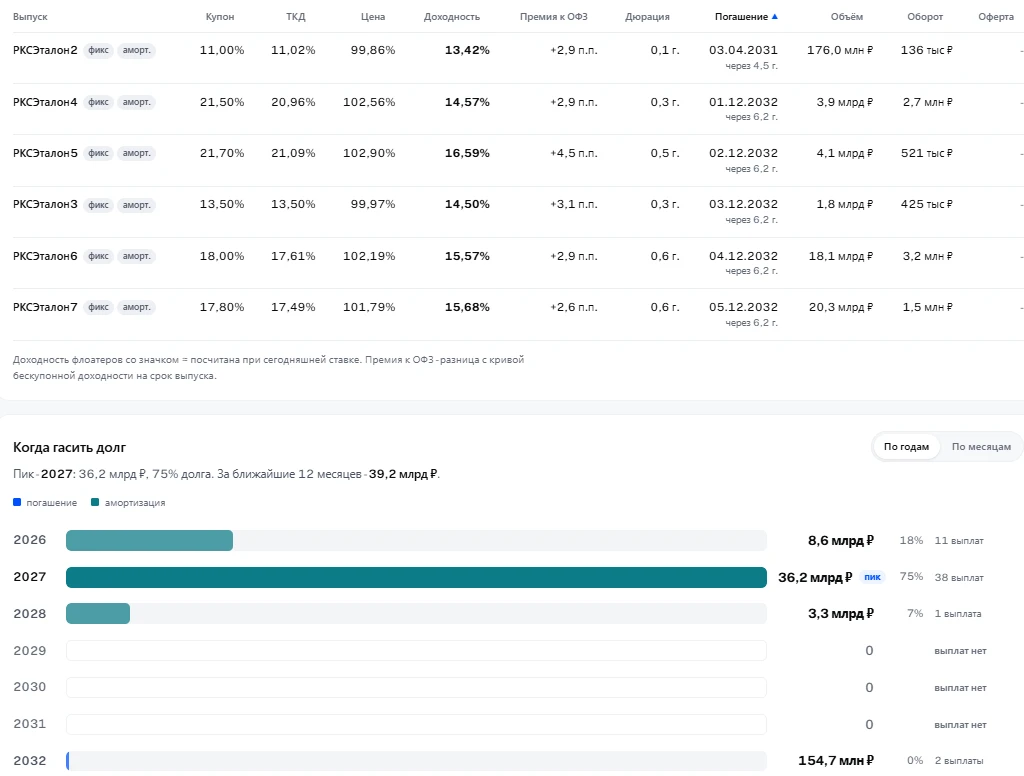Screen dimensions: 1024x776
Task: Click the фикс tag on РКСЭталон5
Action: tap(99, 154)
